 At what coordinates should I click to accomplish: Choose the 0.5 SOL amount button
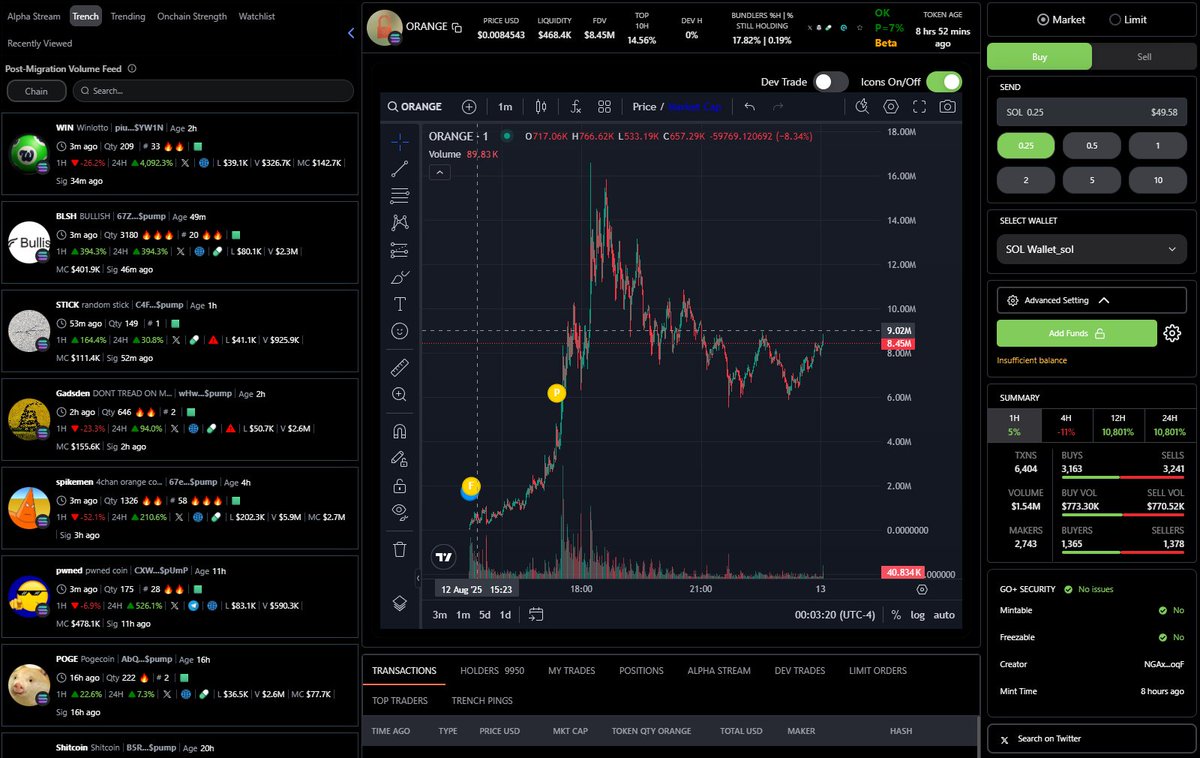pyautogui.click(x=1091, y=146)
